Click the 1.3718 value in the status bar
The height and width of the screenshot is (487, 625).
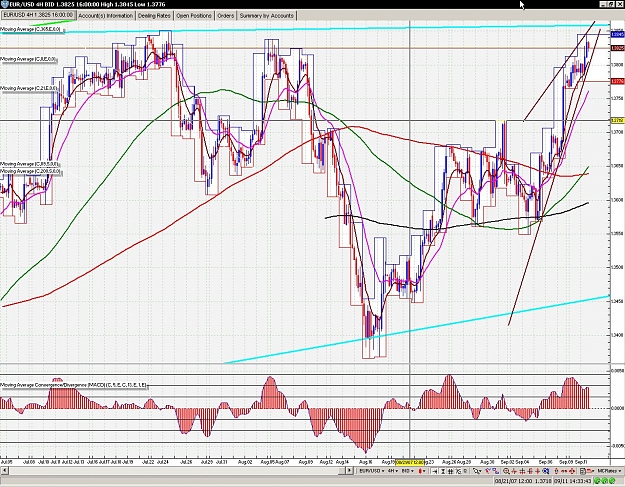[543, 481]
